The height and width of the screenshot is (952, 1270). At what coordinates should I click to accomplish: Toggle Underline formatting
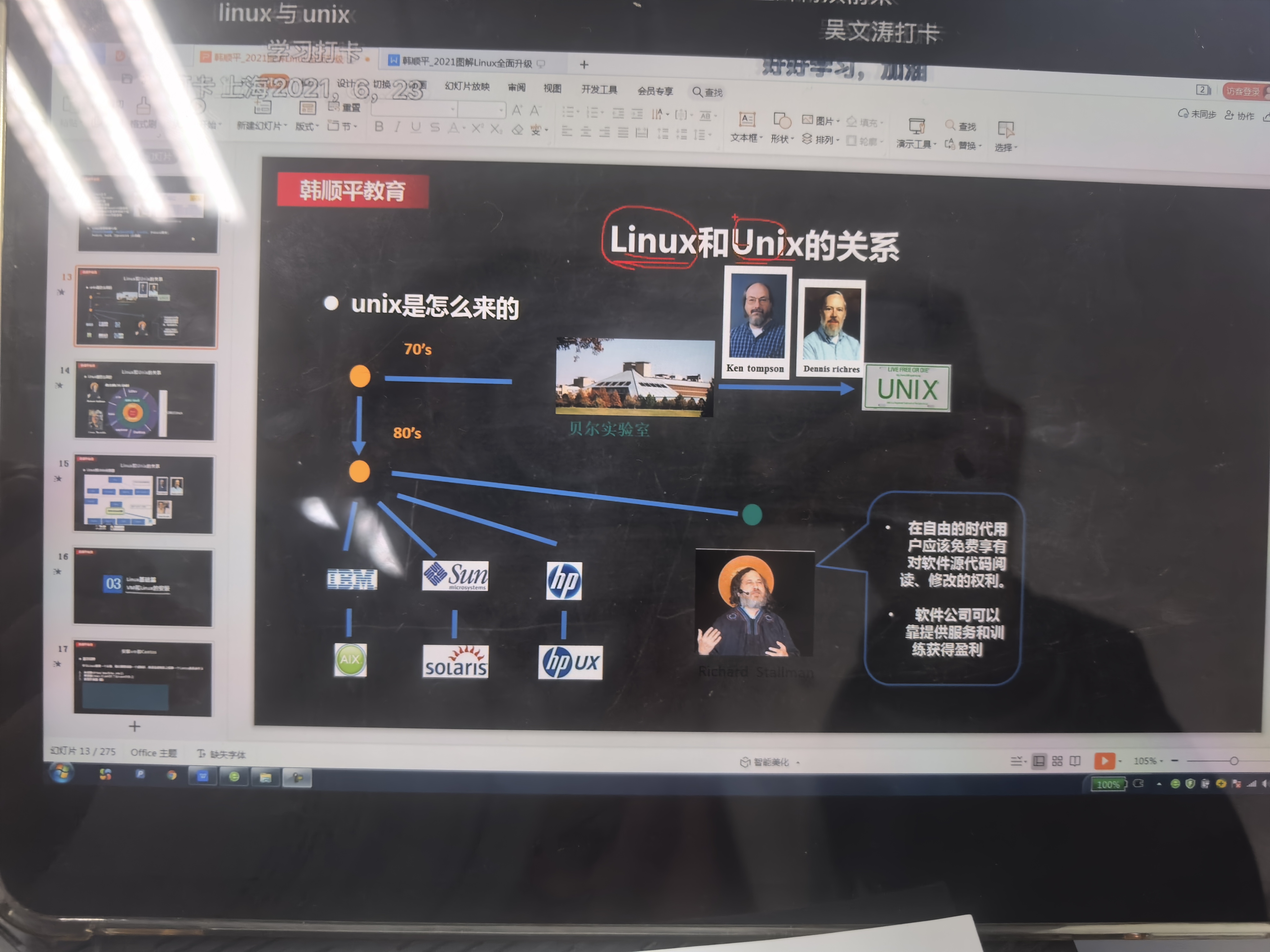tap(416, 127)
